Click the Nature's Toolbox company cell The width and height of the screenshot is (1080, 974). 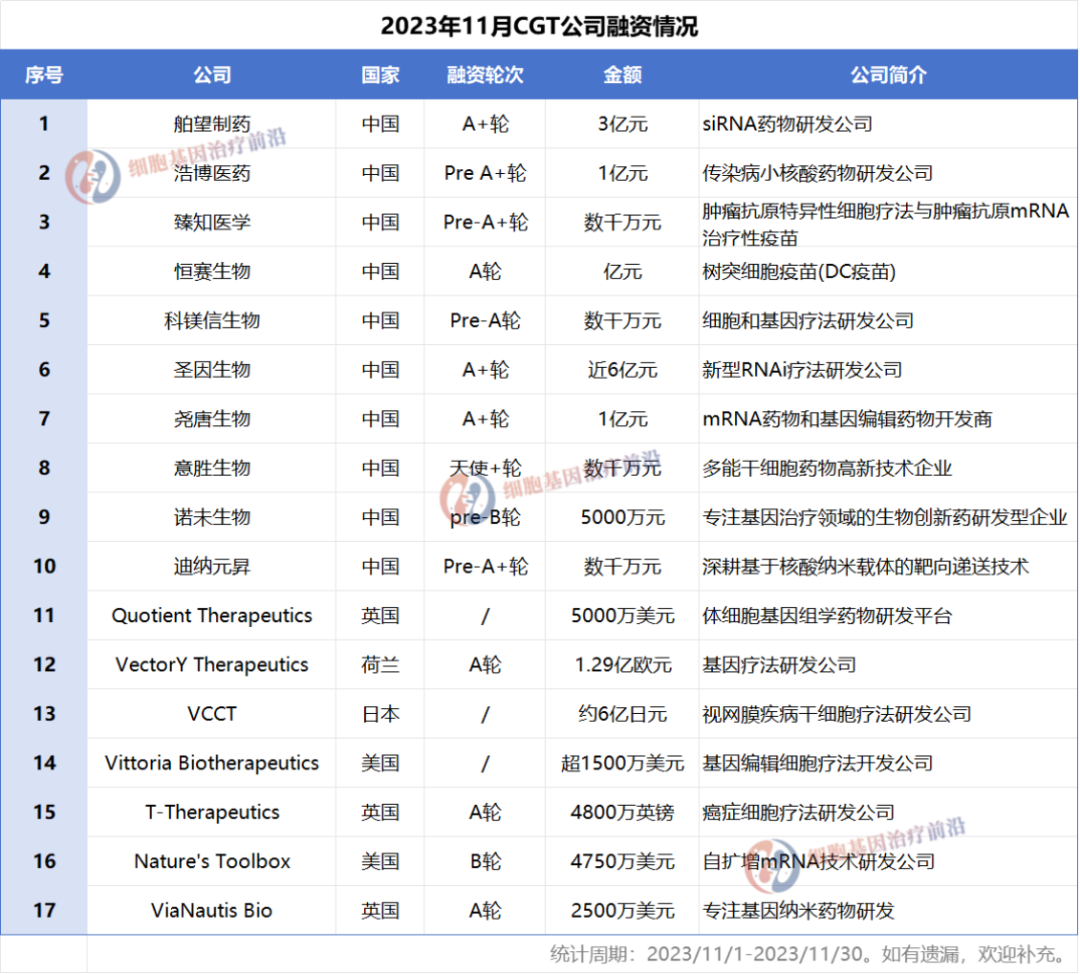click(x=212, y=861)
